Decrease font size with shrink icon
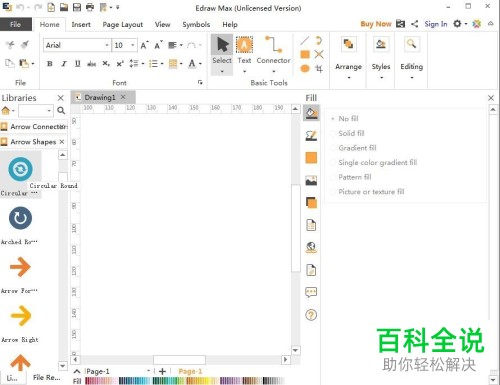Screen dimensions: 500x385 [x=158, y=45]
